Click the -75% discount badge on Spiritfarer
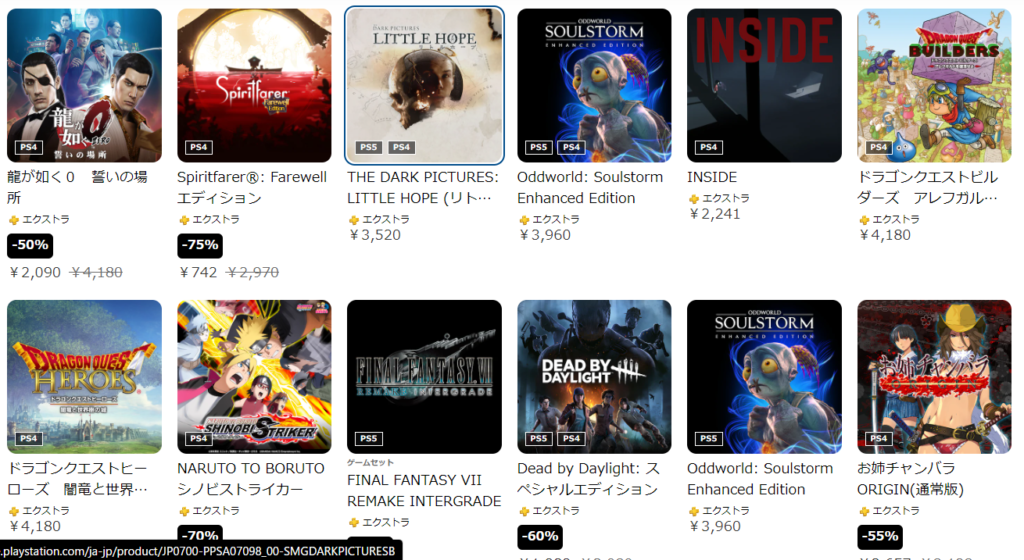1024x560 pixels. tap(200, 245)
